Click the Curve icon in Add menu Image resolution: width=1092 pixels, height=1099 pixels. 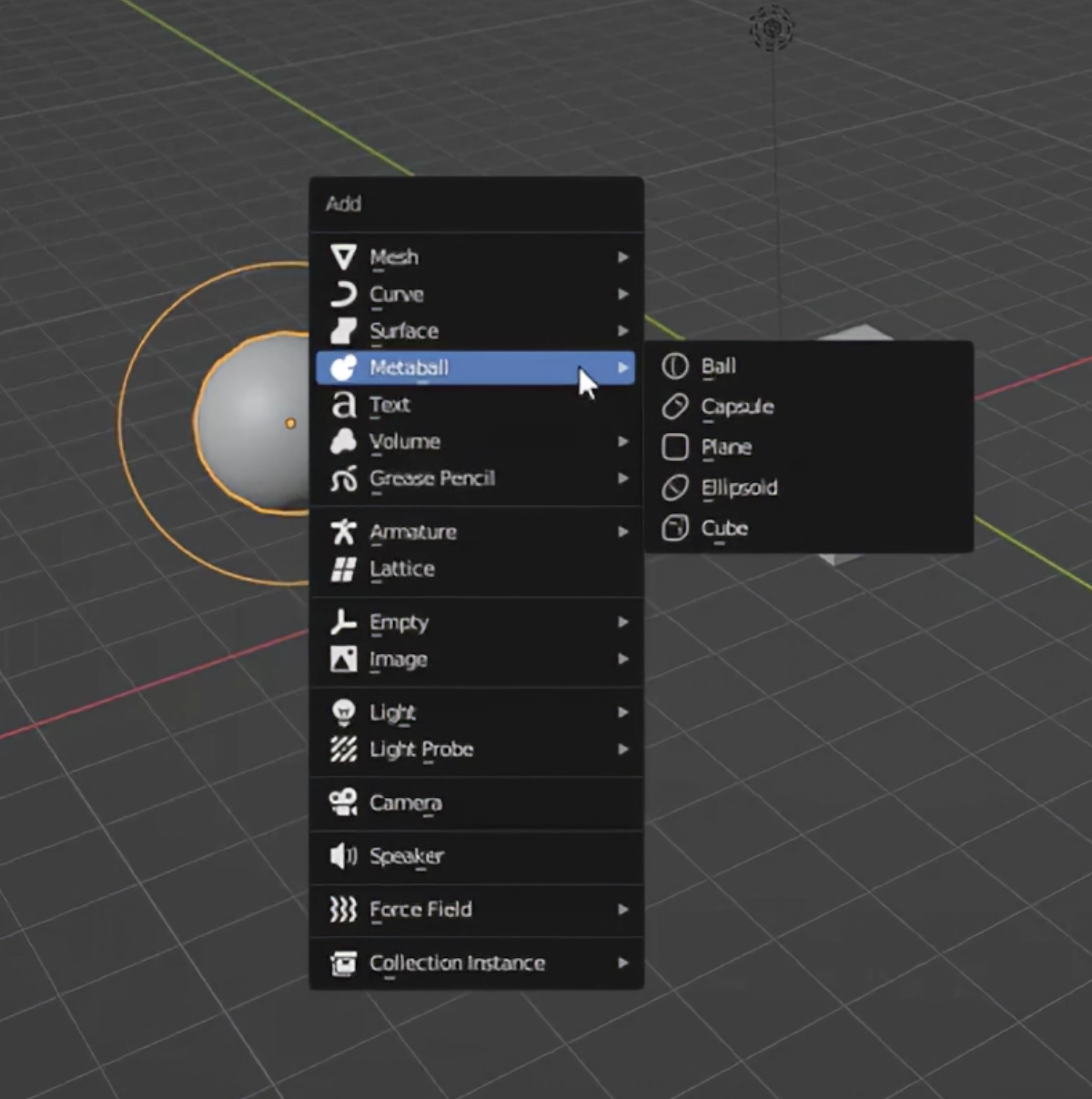(343, 295)
